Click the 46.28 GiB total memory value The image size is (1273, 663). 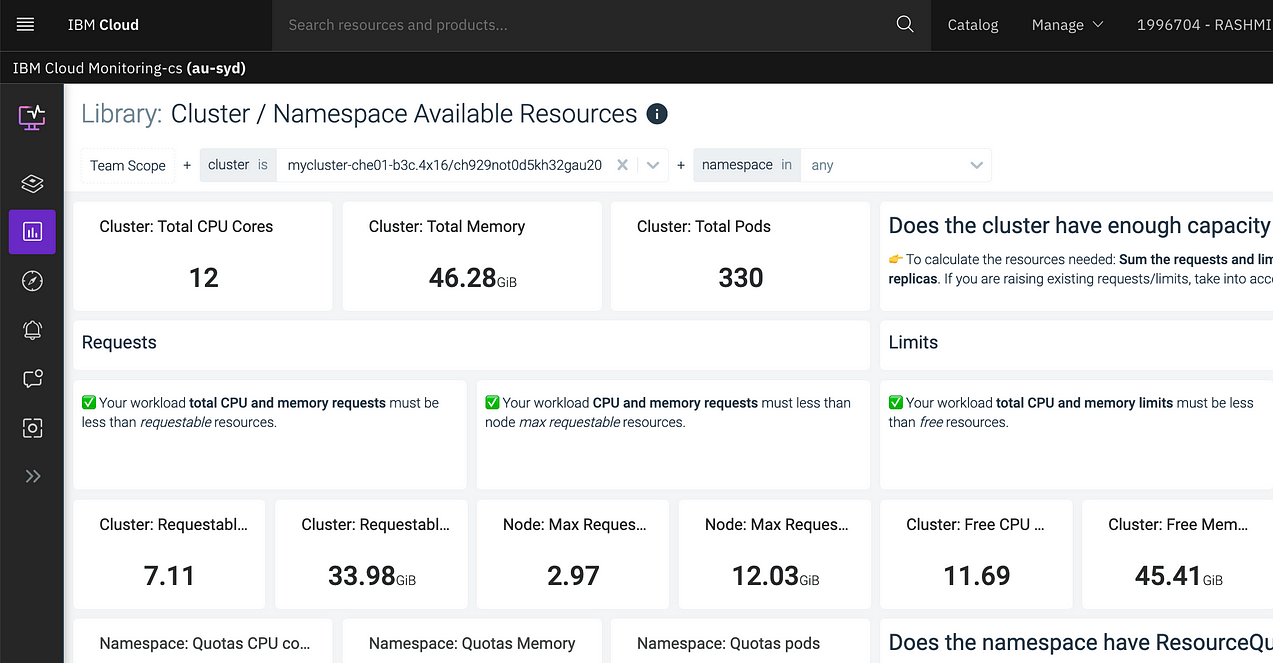pyautogui.click(x=473, y=277)
